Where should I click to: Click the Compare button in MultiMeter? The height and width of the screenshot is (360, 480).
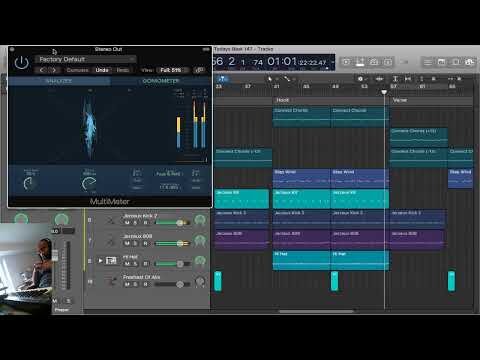pyautogui.click(x=77, y=70)
